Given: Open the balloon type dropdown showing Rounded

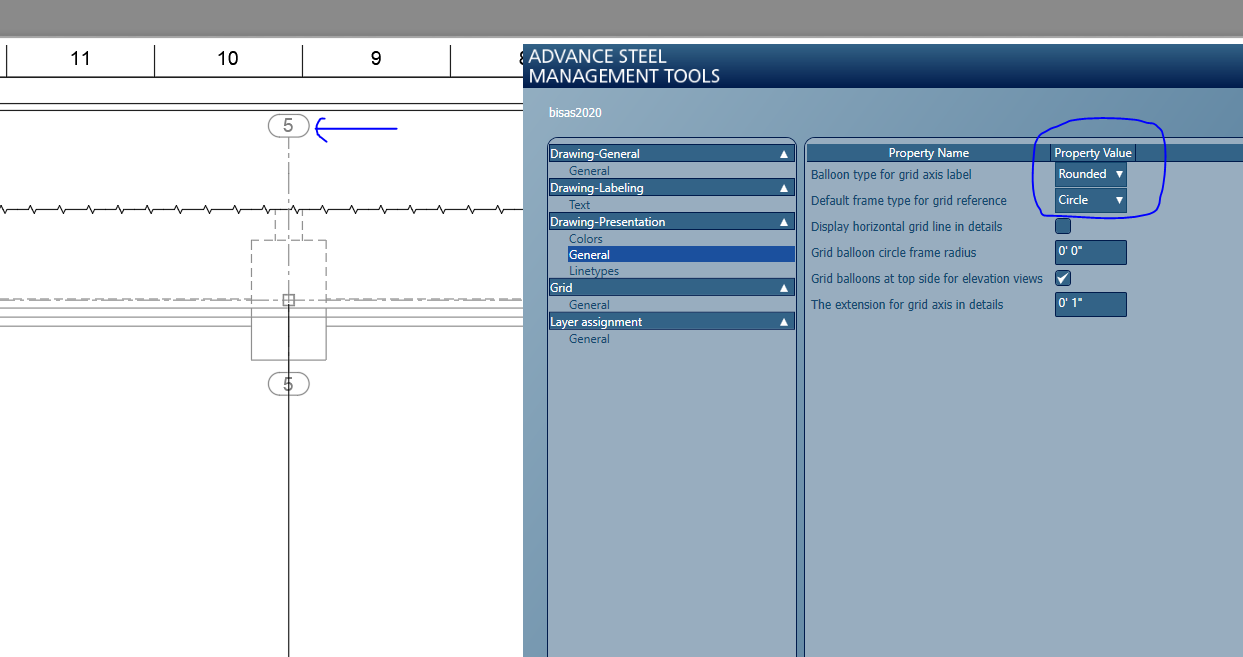Looking at the screenshot, I should click(1090, 173).
